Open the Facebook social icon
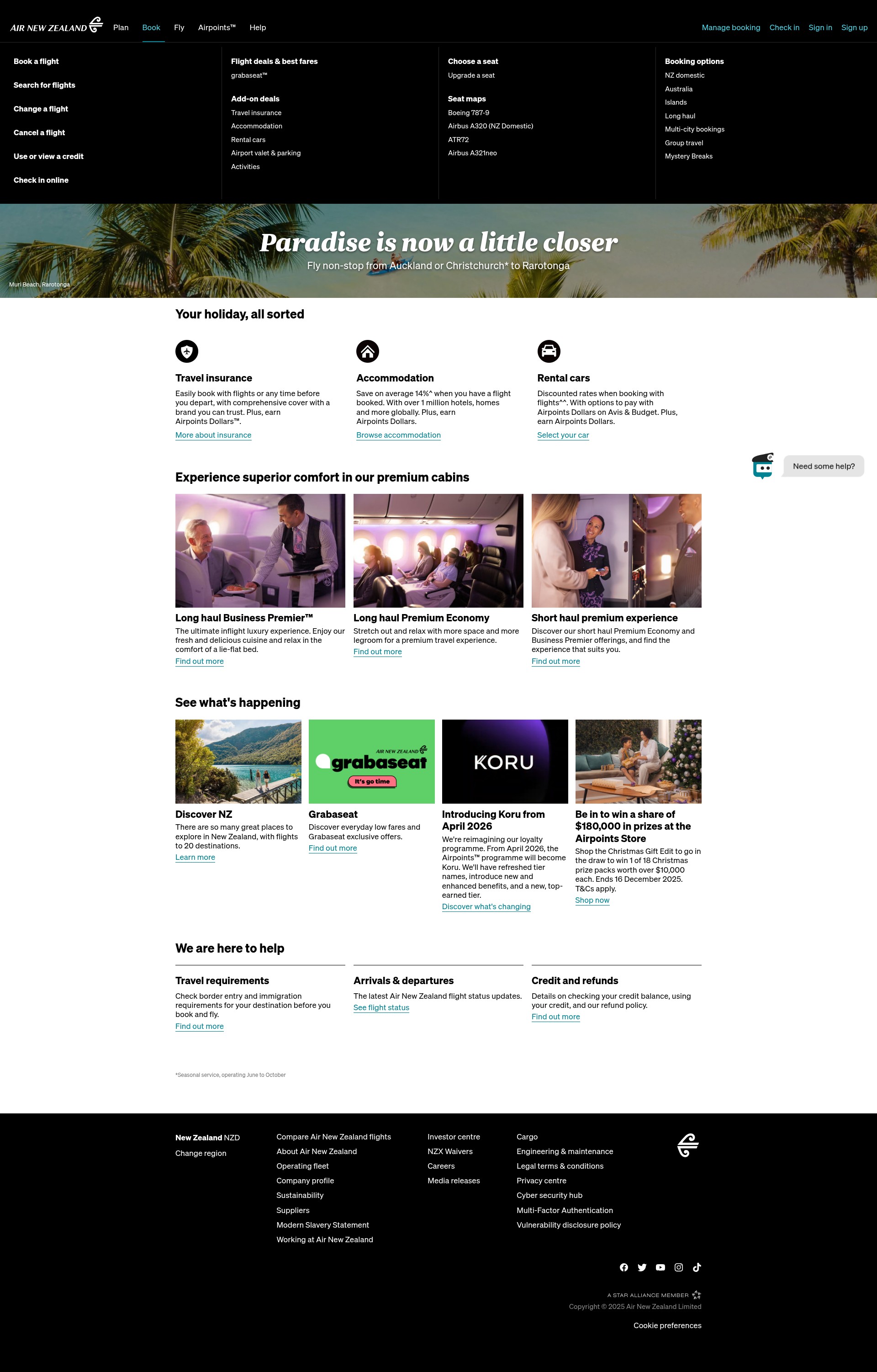This screenshot has height=1372, width=877. tap(624, 1267)
